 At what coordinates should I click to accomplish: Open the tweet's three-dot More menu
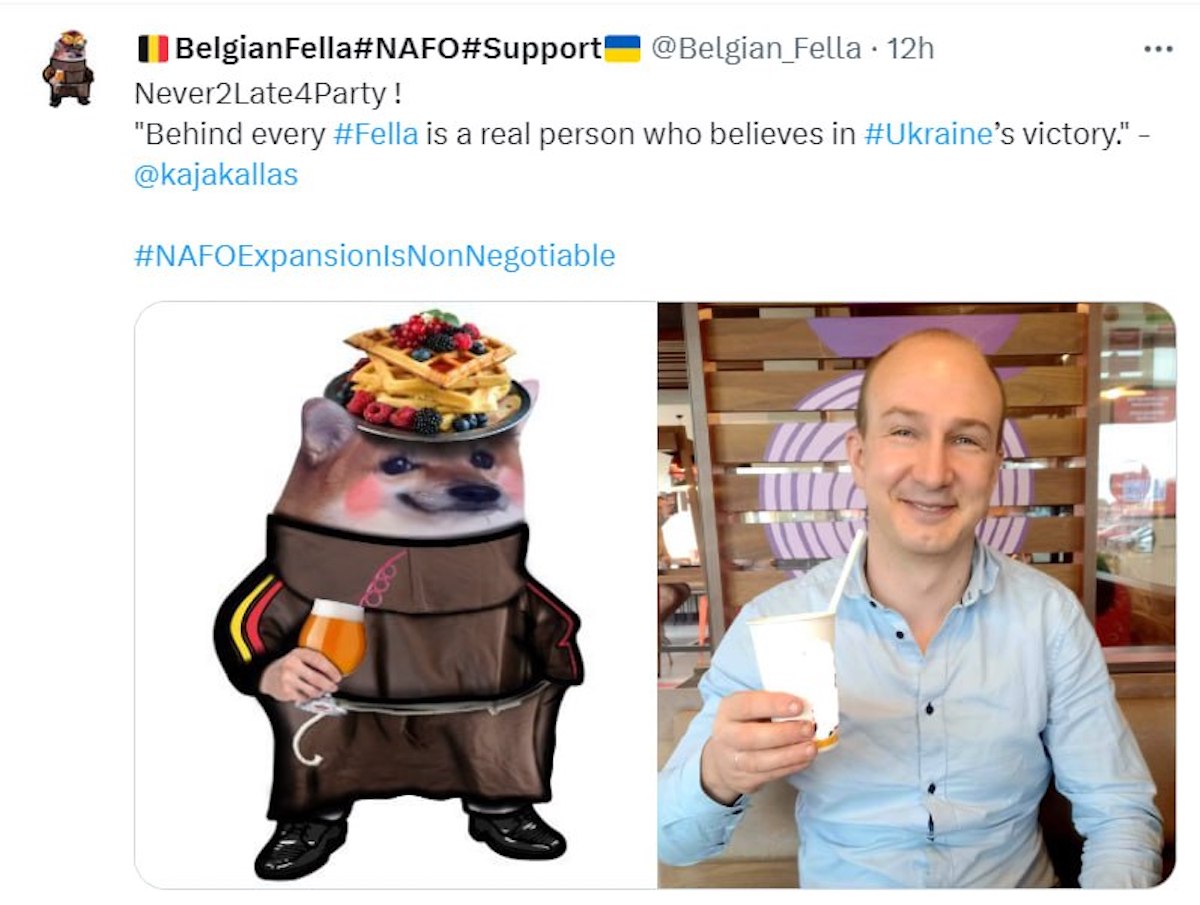[x=1157, y=48]
